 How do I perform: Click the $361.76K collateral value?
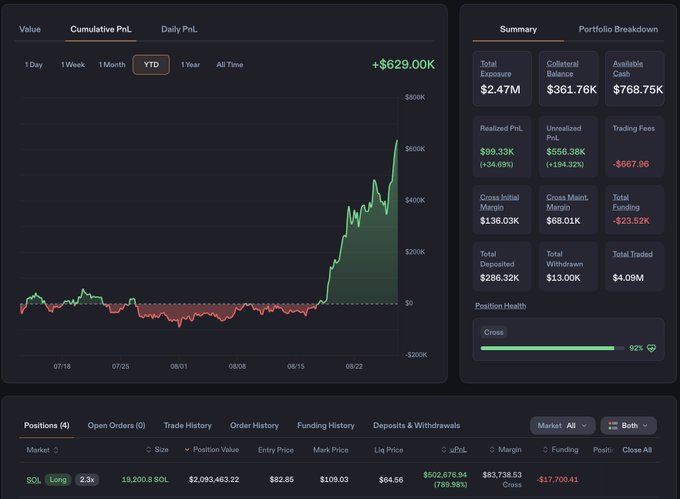pos(571,90)
